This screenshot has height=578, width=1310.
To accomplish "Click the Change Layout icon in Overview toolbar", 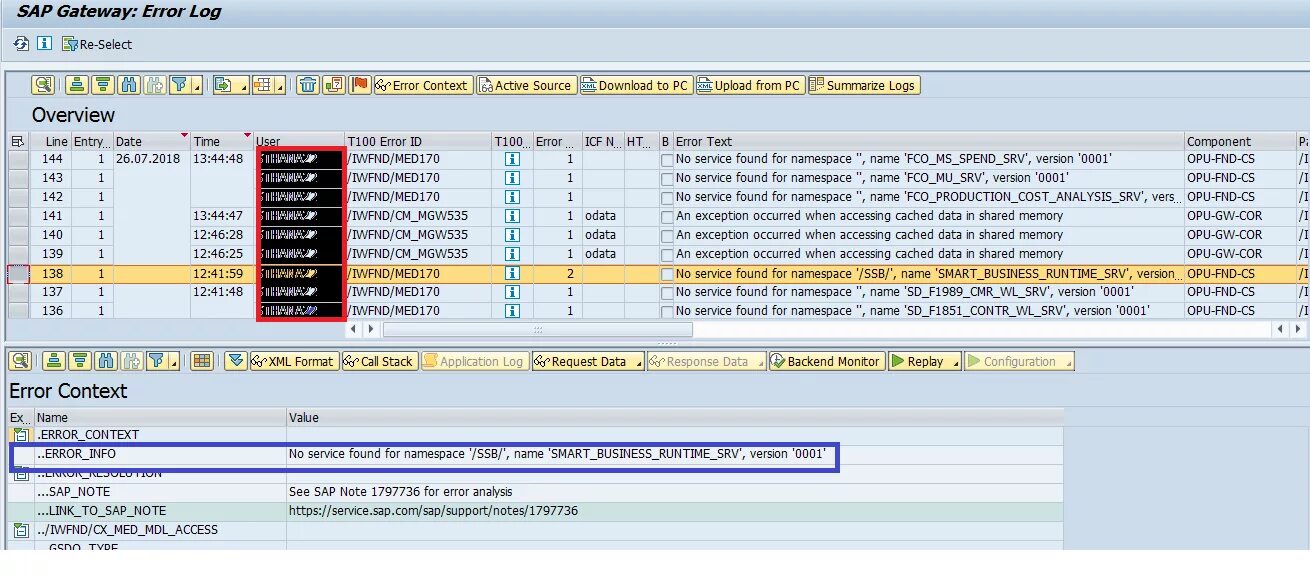I will pyautogui.click(x=263, y=85).
